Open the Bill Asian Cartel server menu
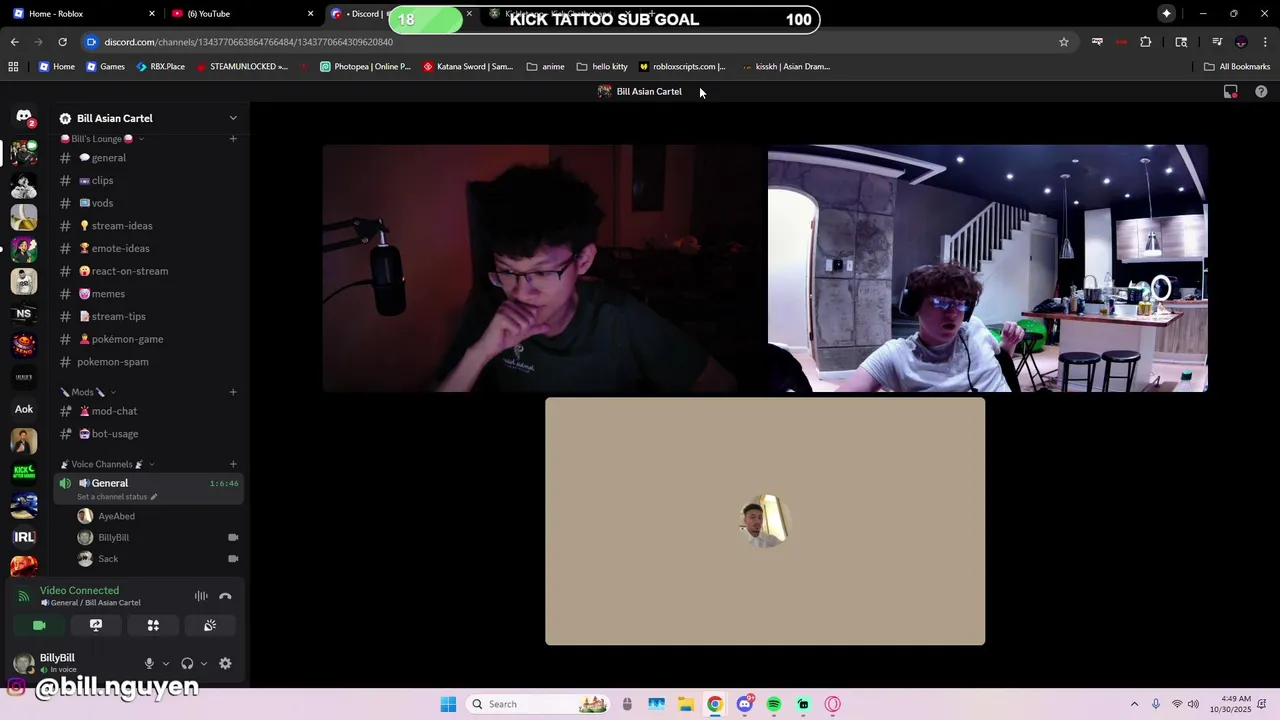This screenshot has height=720, width=1280. [150, 118]
